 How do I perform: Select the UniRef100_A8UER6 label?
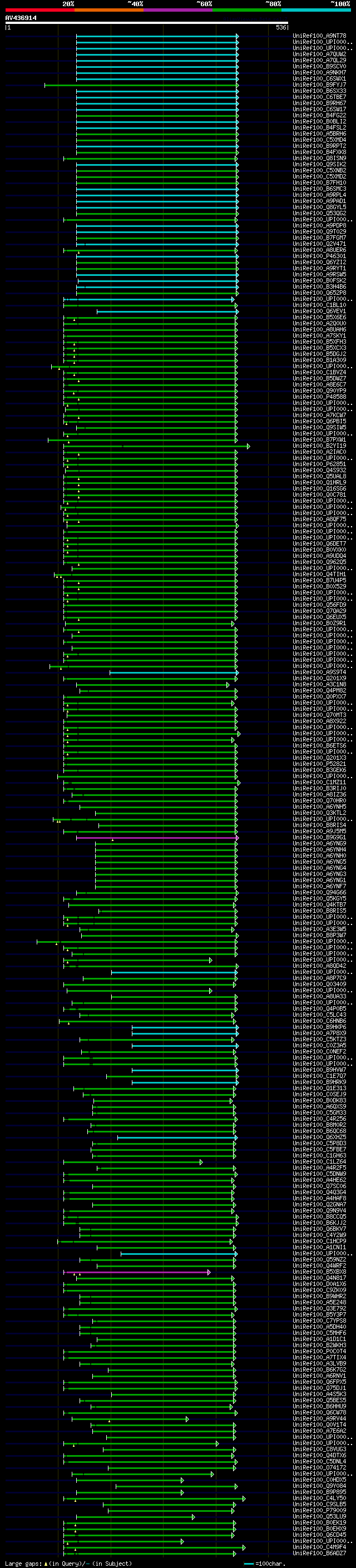319,250
